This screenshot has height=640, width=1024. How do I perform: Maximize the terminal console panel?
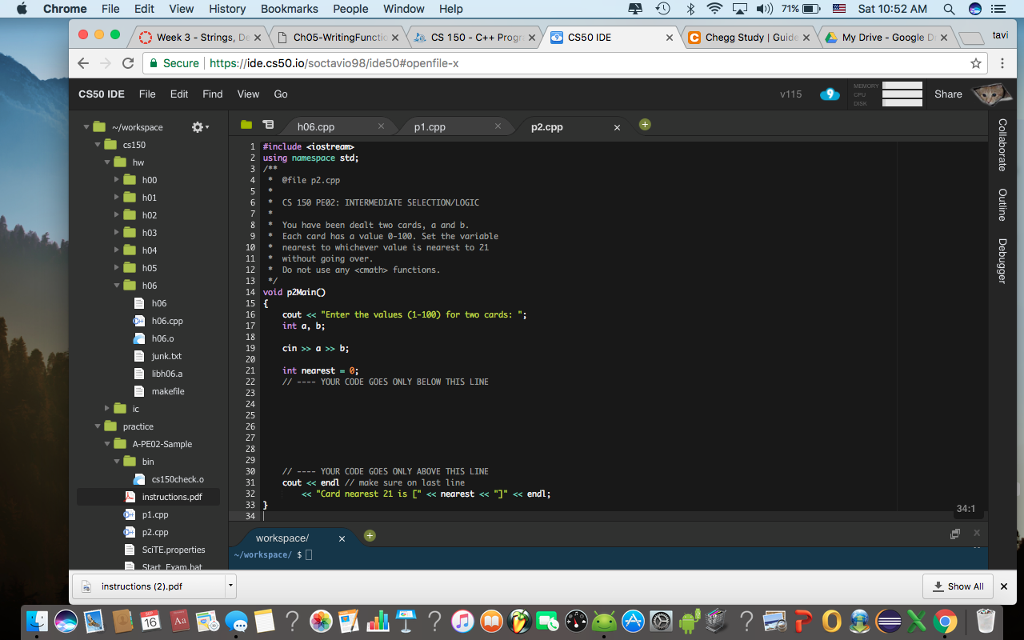pyautogui.click(x=955, y=535)
